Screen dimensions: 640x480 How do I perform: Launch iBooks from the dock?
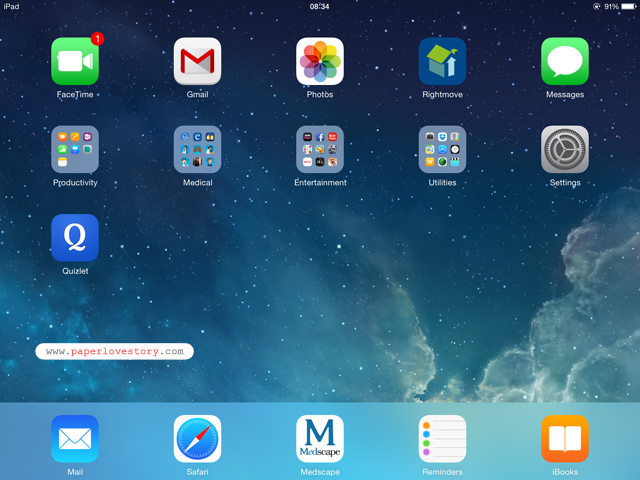tap(565, 439)
